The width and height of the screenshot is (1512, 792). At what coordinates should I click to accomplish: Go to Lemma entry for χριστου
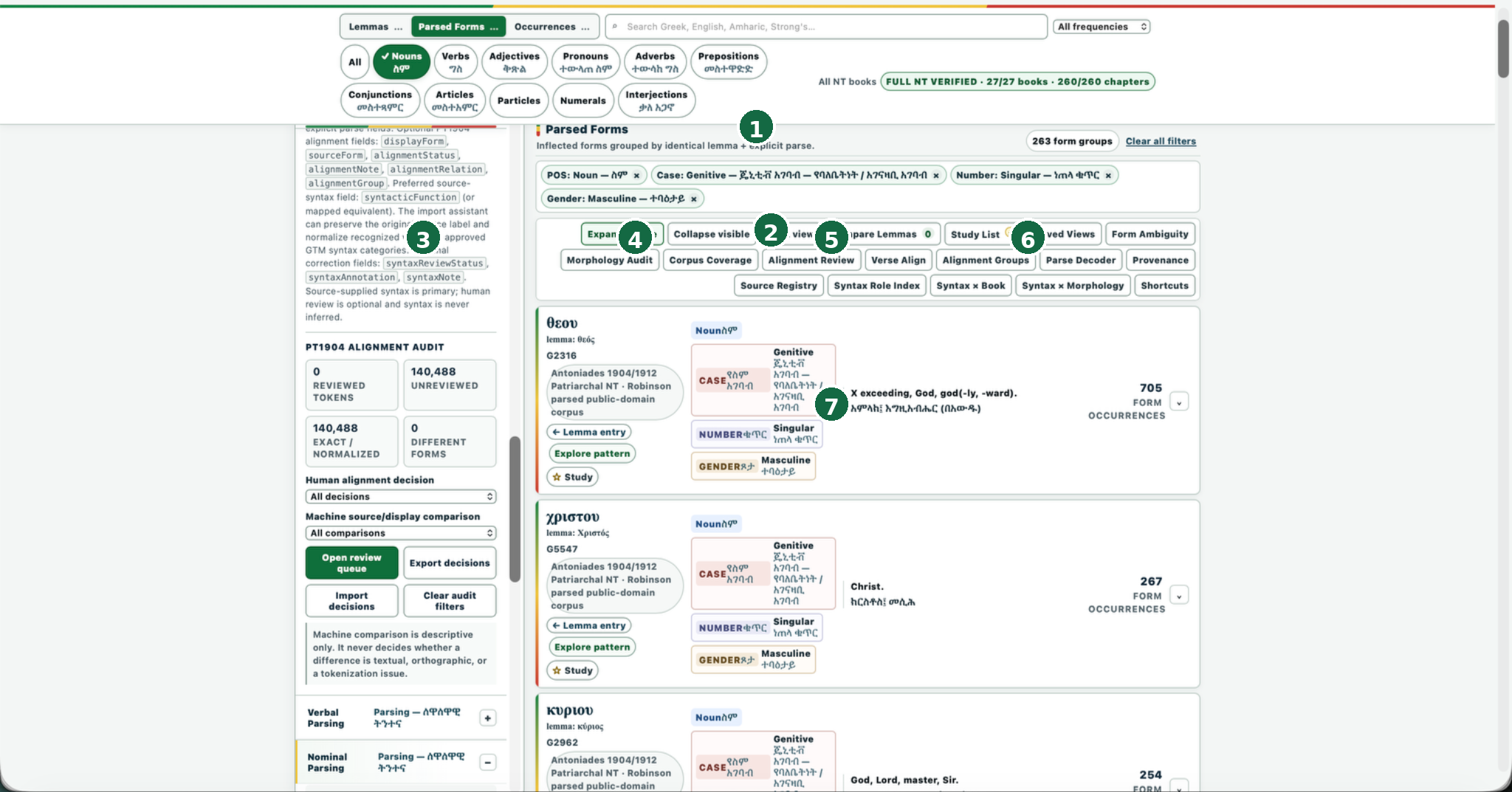point(589,626)
